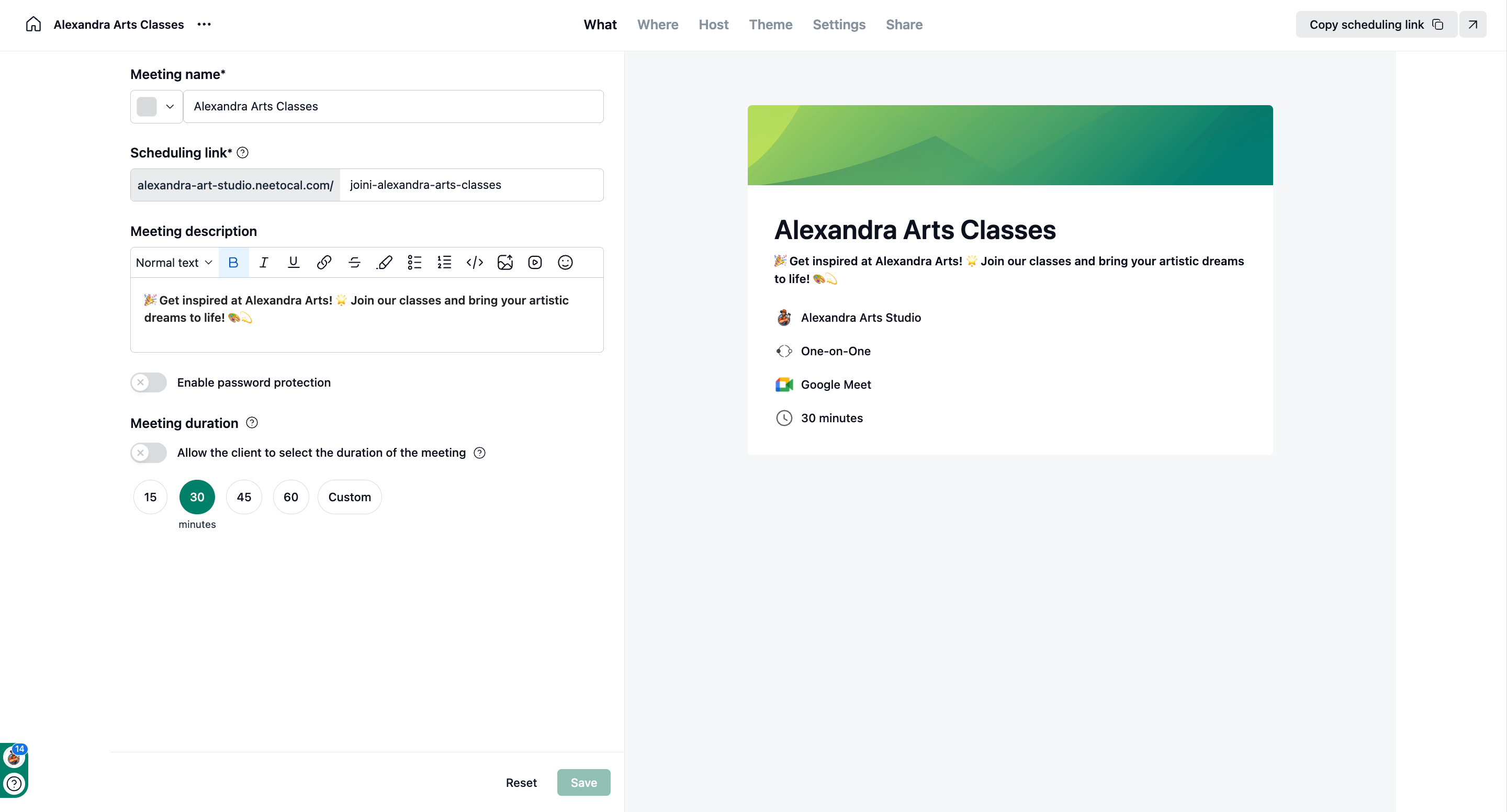Screen dimensions: 1507x812
Task: Open the help question mark in sidebar
Action: tap(14, 784)
